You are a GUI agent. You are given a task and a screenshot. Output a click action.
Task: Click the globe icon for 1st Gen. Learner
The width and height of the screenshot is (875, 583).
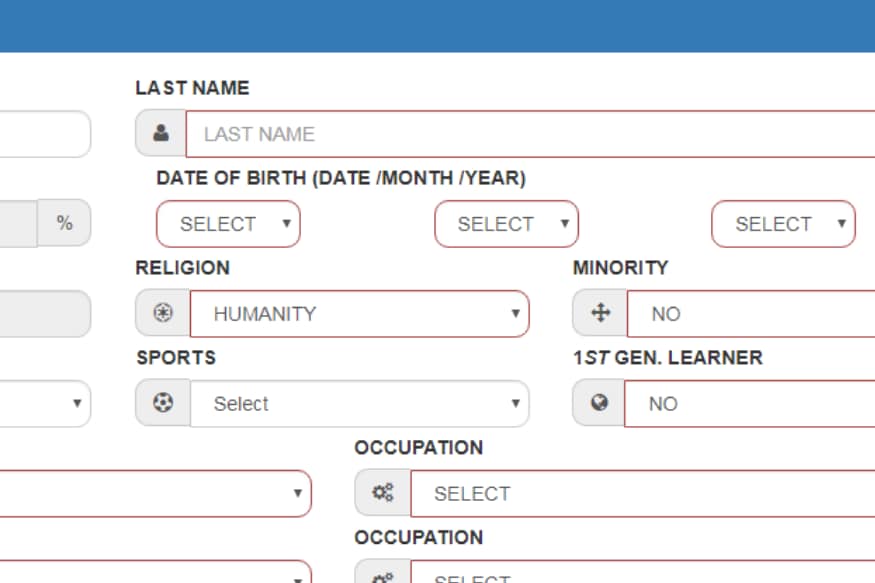[599, 403]
